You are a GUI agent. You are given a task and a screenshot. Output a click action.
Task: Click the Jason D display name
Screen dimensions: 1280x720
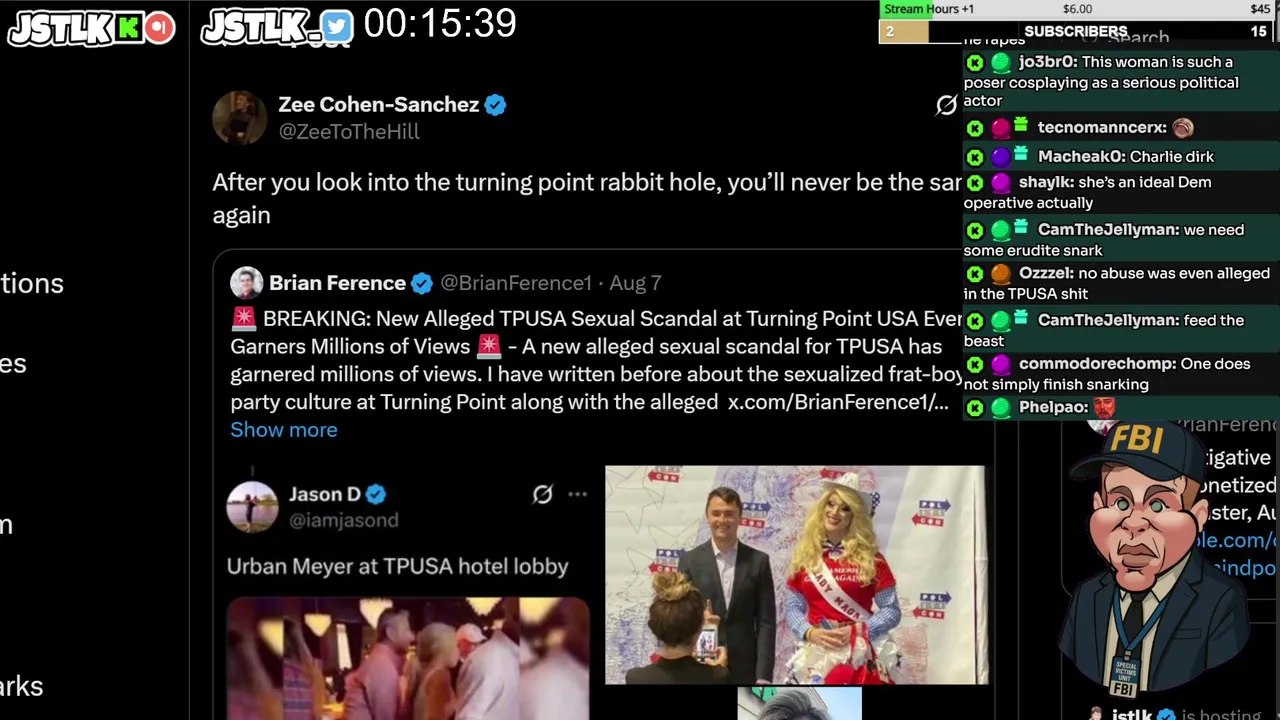tap(324, 494)
